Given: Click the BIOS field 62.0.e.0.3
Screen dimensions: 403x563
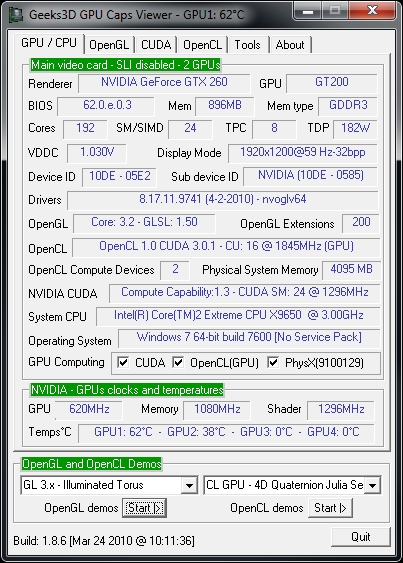Looking at the screenshot, I should click(106, 106).
